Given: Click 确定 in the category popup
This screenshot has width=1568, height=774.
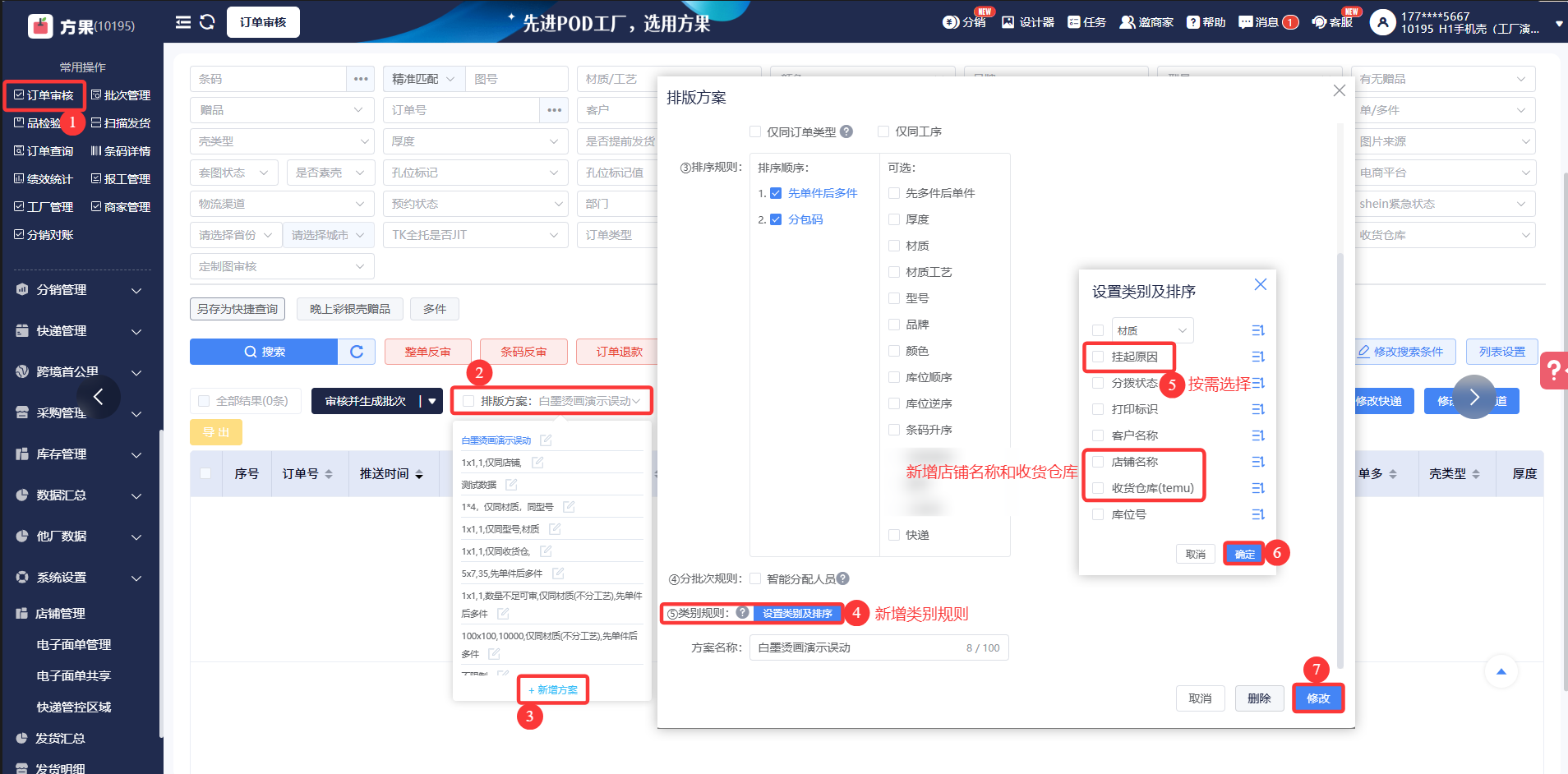Looking at the screenshot, I should [x=1244, y=554].
